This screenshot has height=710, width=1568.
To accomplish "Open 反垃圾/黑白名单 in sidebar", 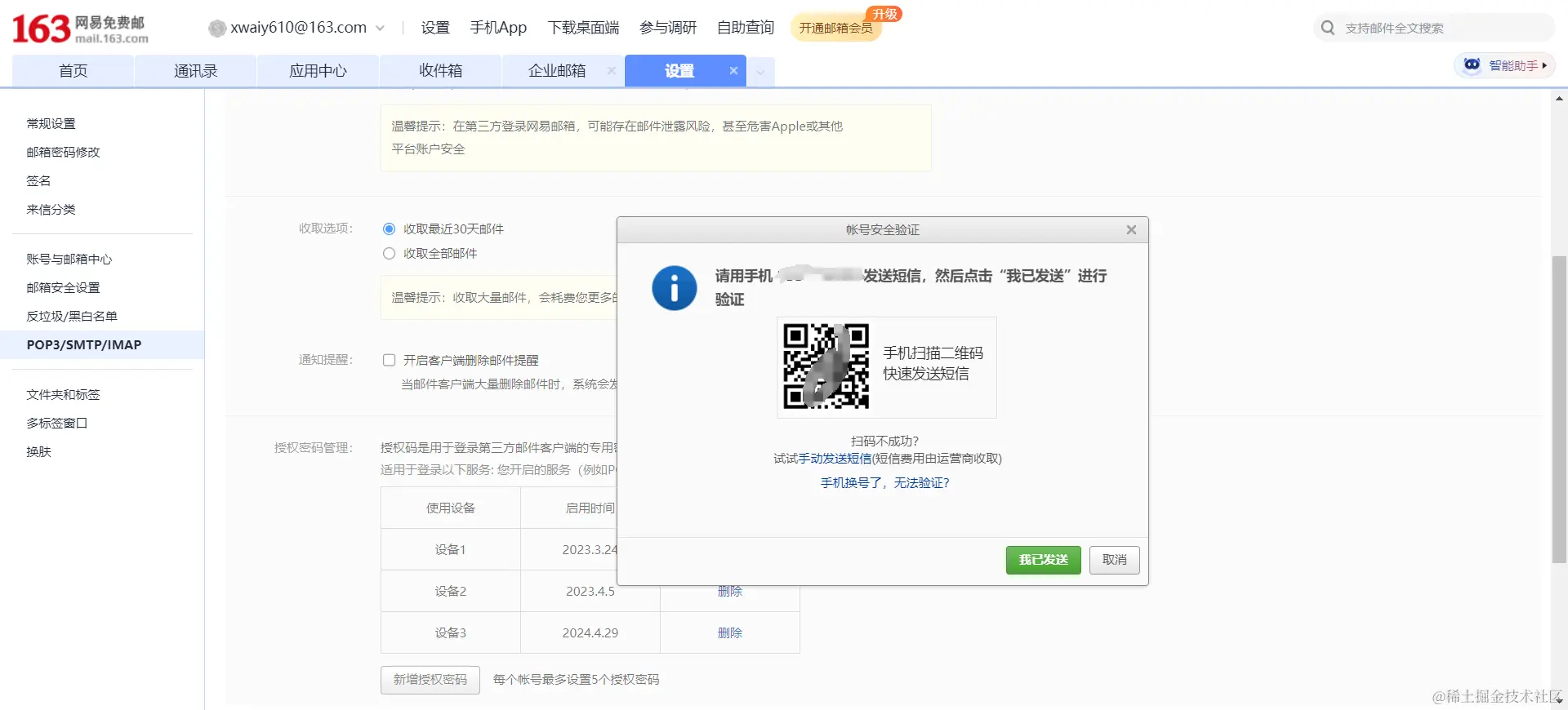I will [72, 317].
